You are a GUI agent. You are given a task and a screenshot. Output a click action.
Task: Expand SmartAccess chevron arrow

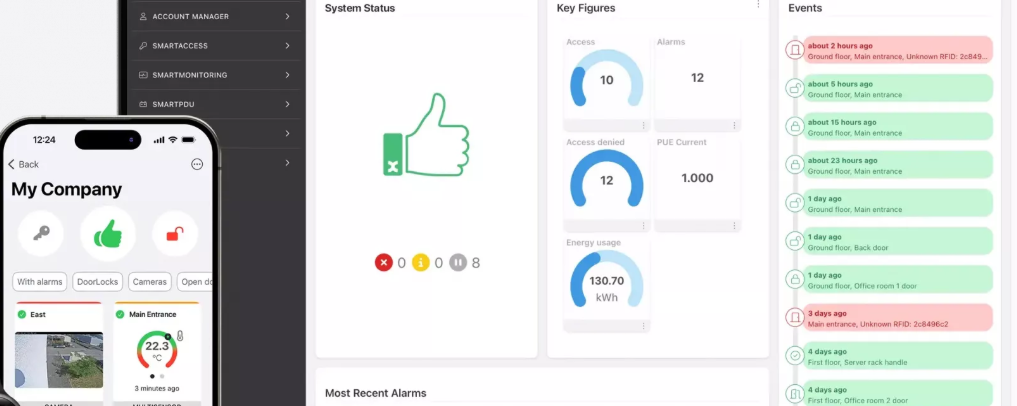coord(287,46)
